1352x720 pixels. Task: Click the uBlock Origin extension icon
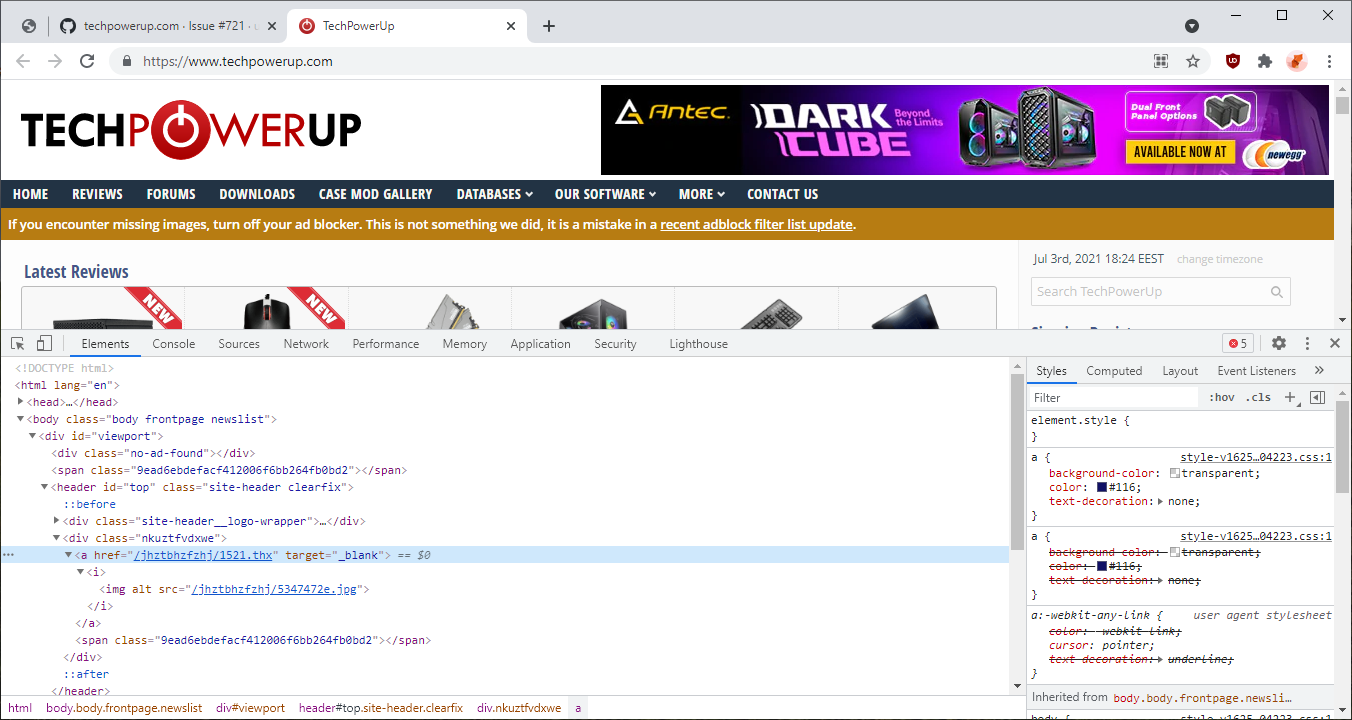(x=1232, y=61)
